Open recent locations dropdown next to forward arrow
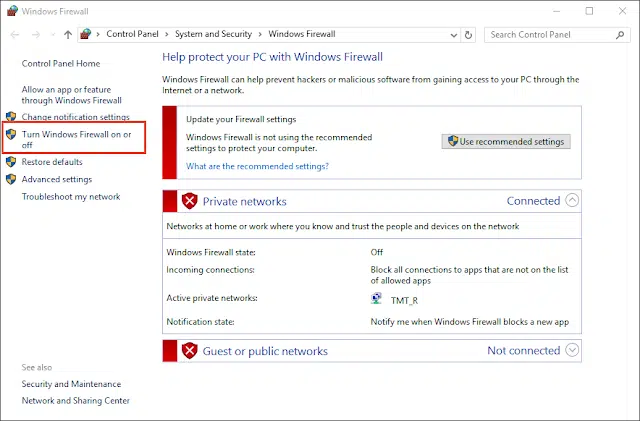The image size is (640, 421). 53,35
